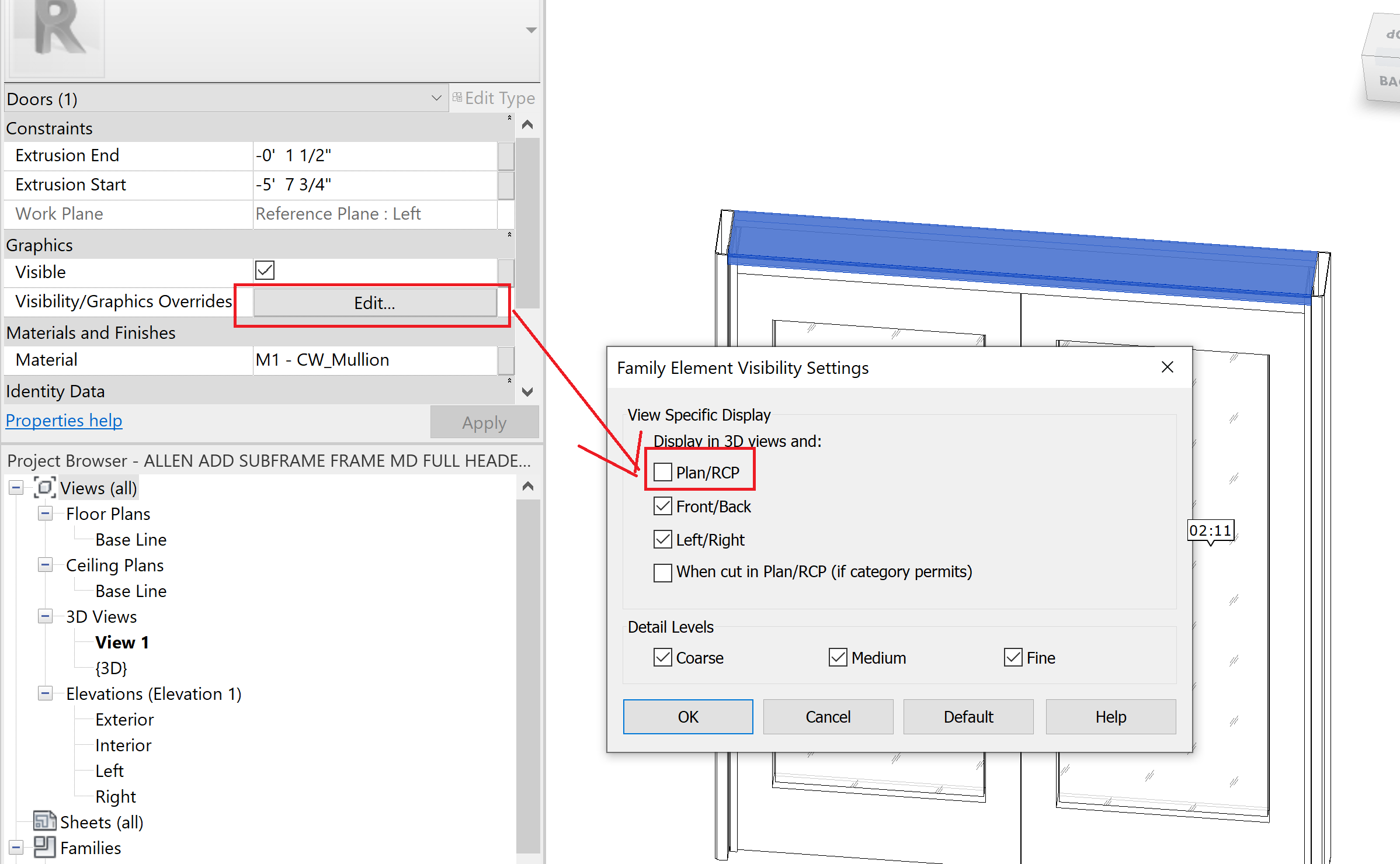Open View 1 under 3D Views
The height and width of the screenshot is (864, 1400).
pyautogui.click(x=122, y=642)
